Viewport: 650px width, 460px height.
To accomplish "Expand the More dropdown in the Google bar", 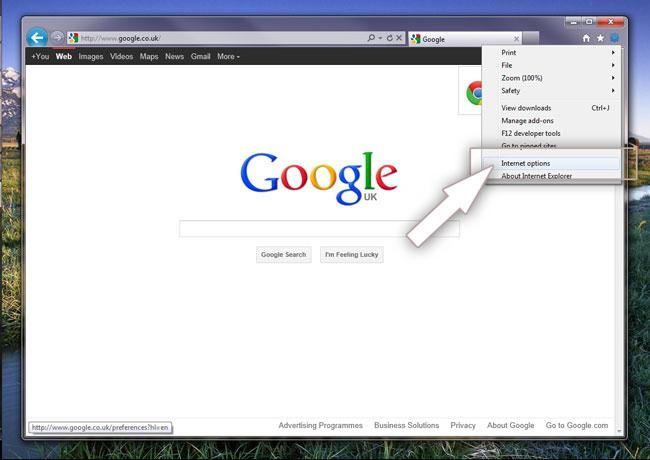I will coord(228,56).
